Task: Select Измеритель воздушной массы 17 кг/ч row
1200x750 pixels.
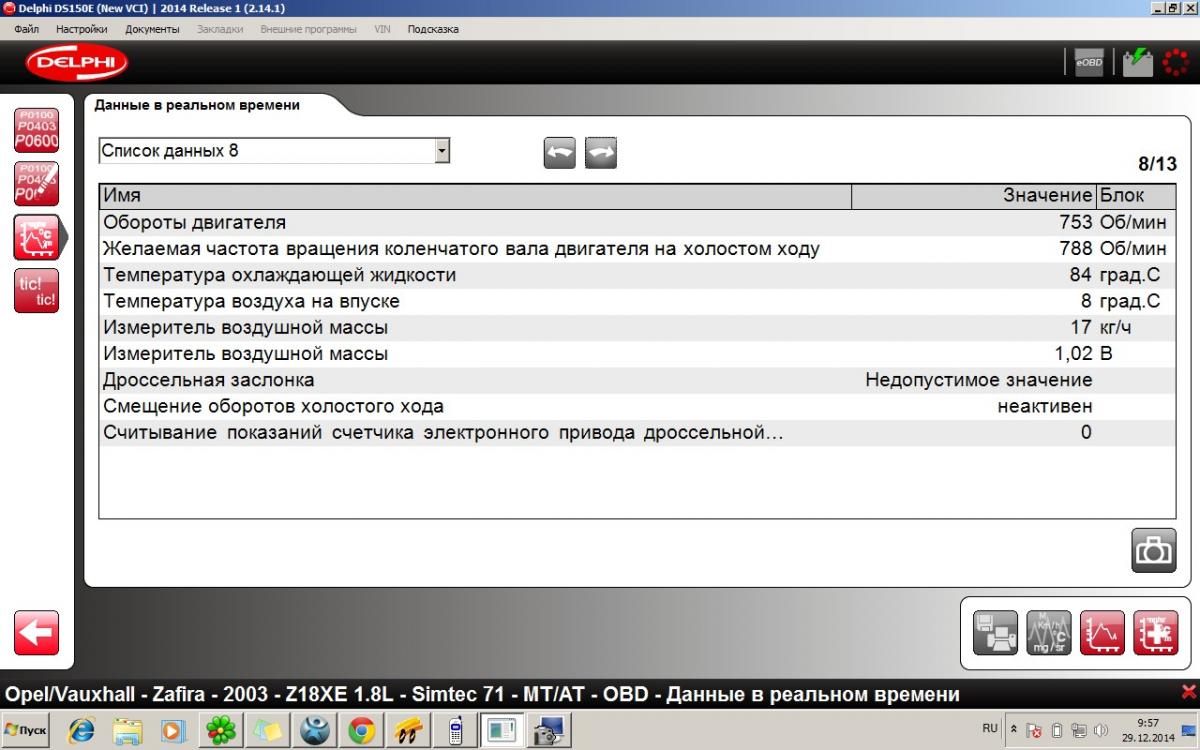Action: click(x=637, y=327)
